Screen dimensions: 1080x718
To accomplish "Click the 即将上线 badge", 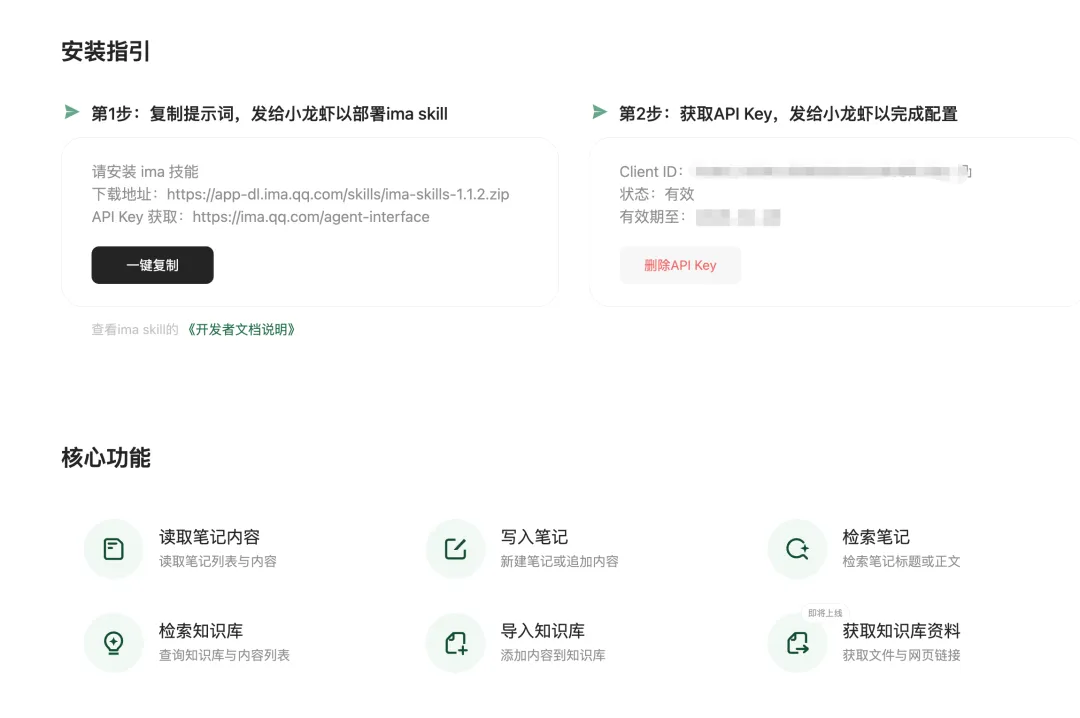I will (x=825, y=613).
